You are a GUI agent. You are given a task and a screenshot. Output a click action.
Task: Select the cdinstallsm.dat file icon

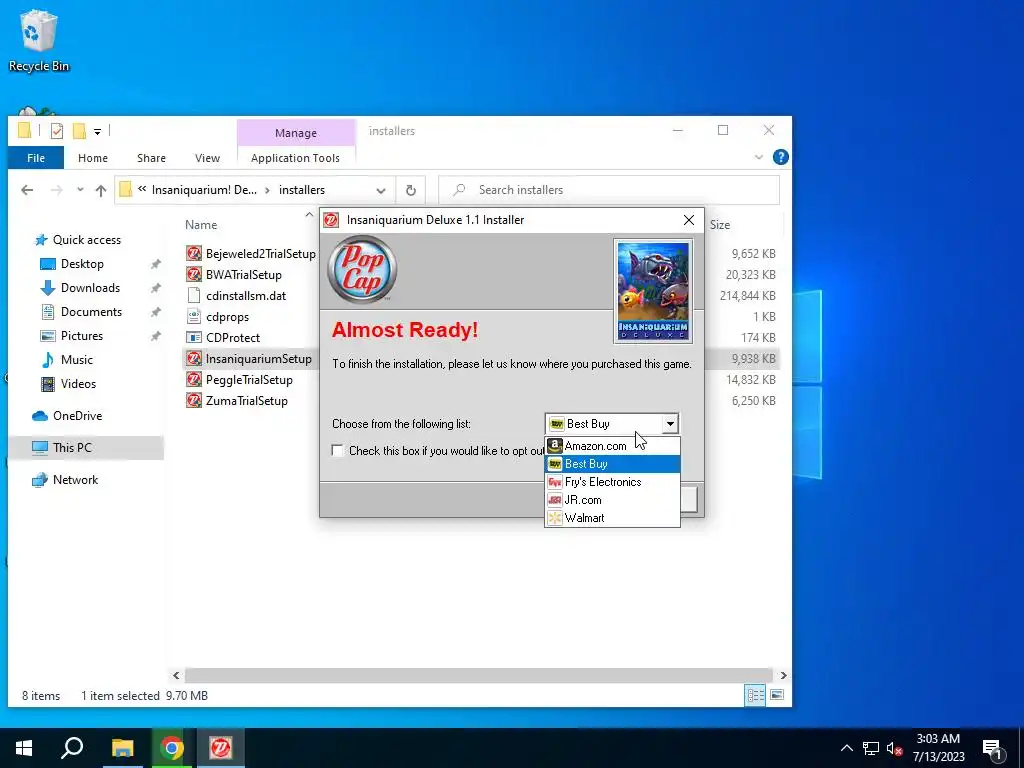[193, 295]
